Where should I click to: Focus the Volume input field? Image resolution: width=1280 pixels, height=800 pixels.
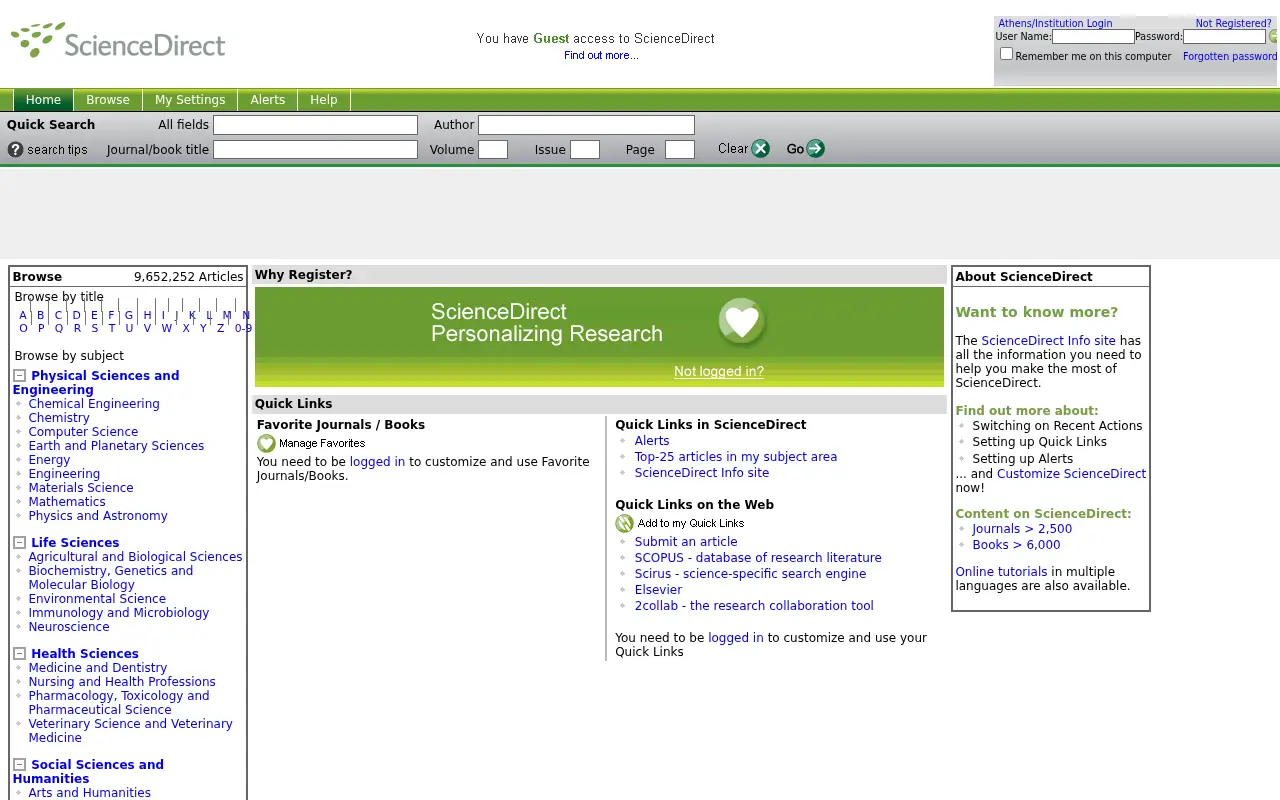[x=493, y=150]
